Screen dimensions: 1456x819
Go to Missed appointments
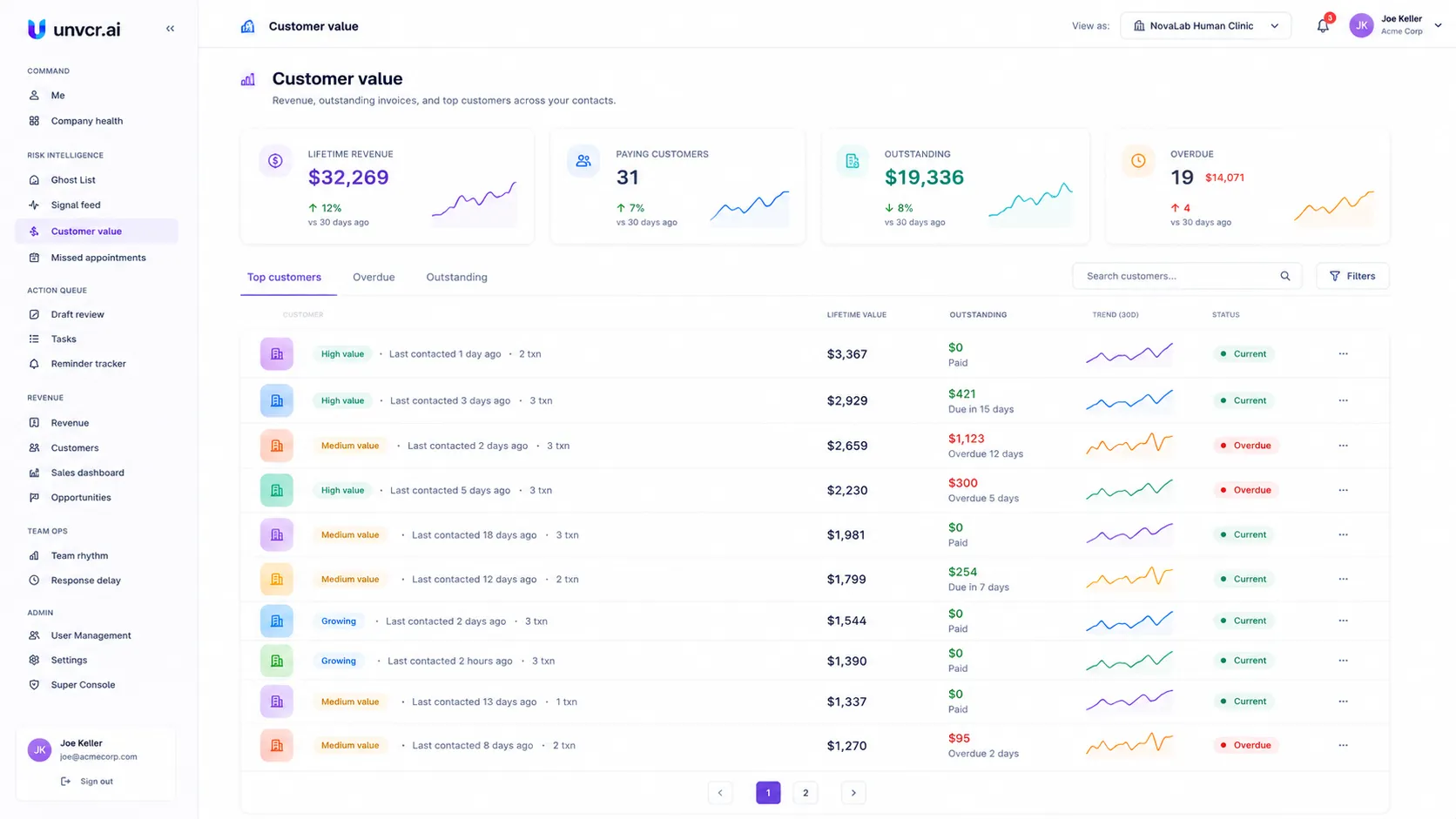tap(97, 258)
